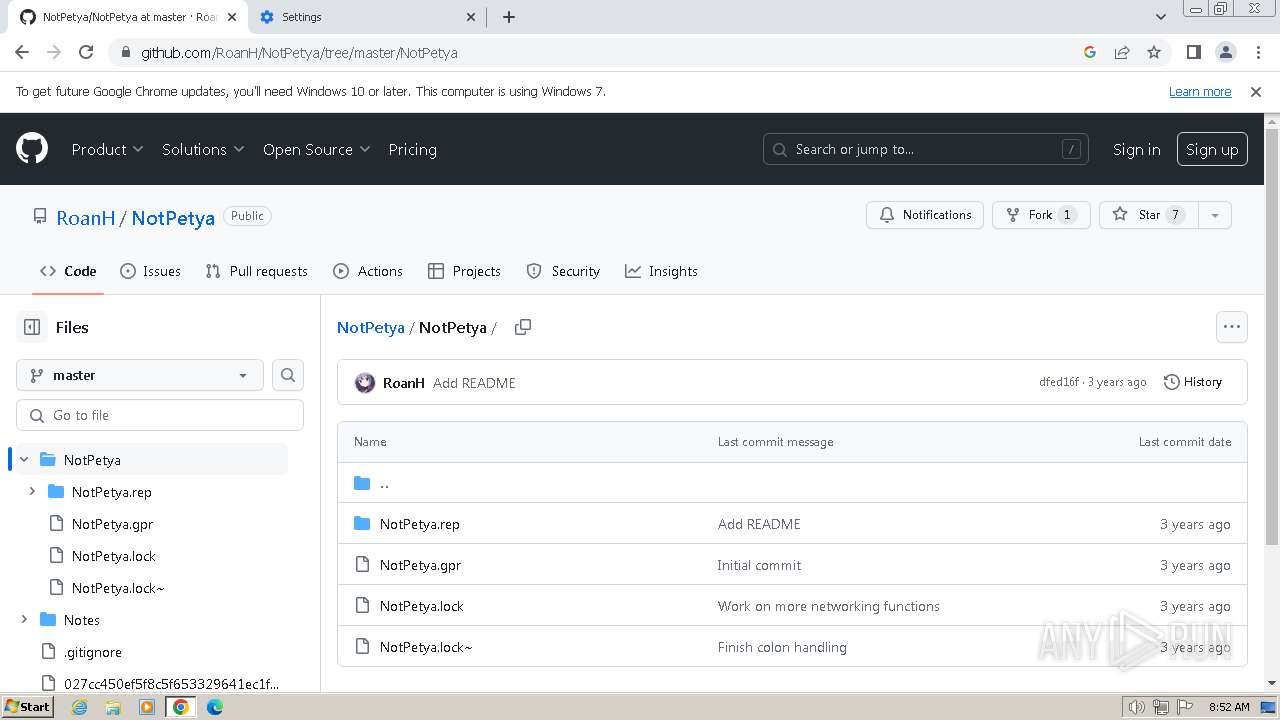1280x720 pixels.
Task: Open the Star lists dropdown arrow
Action: pyautogui.click(x=1214, y=215)
